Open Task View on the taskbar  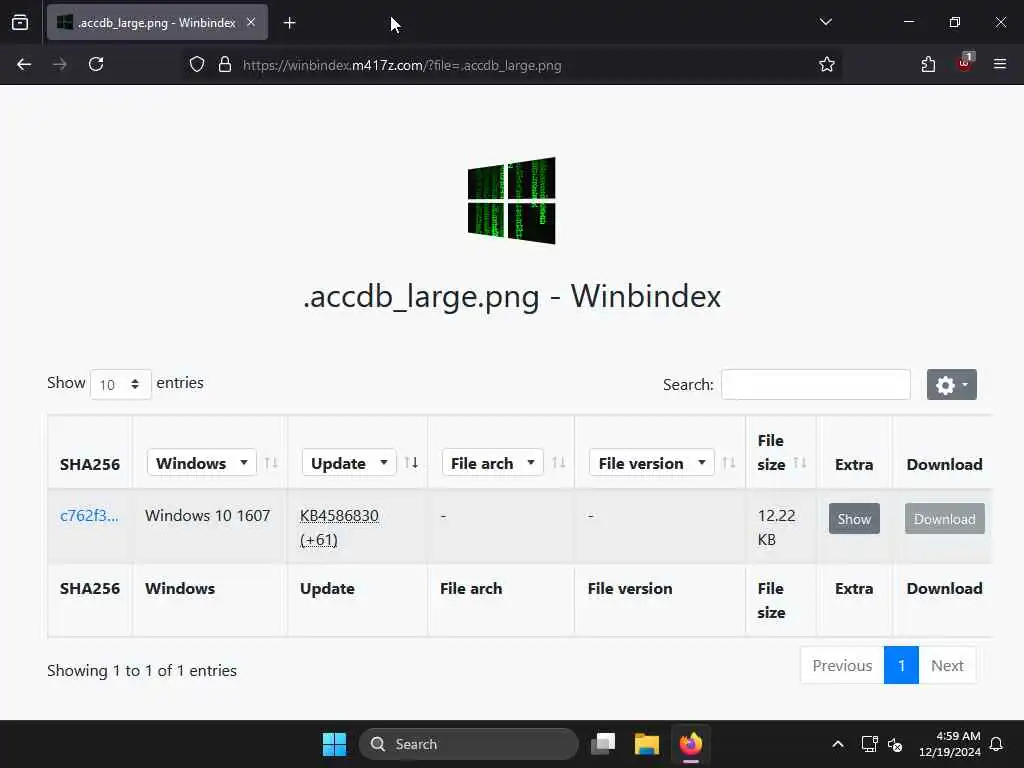pyautogui.click(x=603, y=744)
